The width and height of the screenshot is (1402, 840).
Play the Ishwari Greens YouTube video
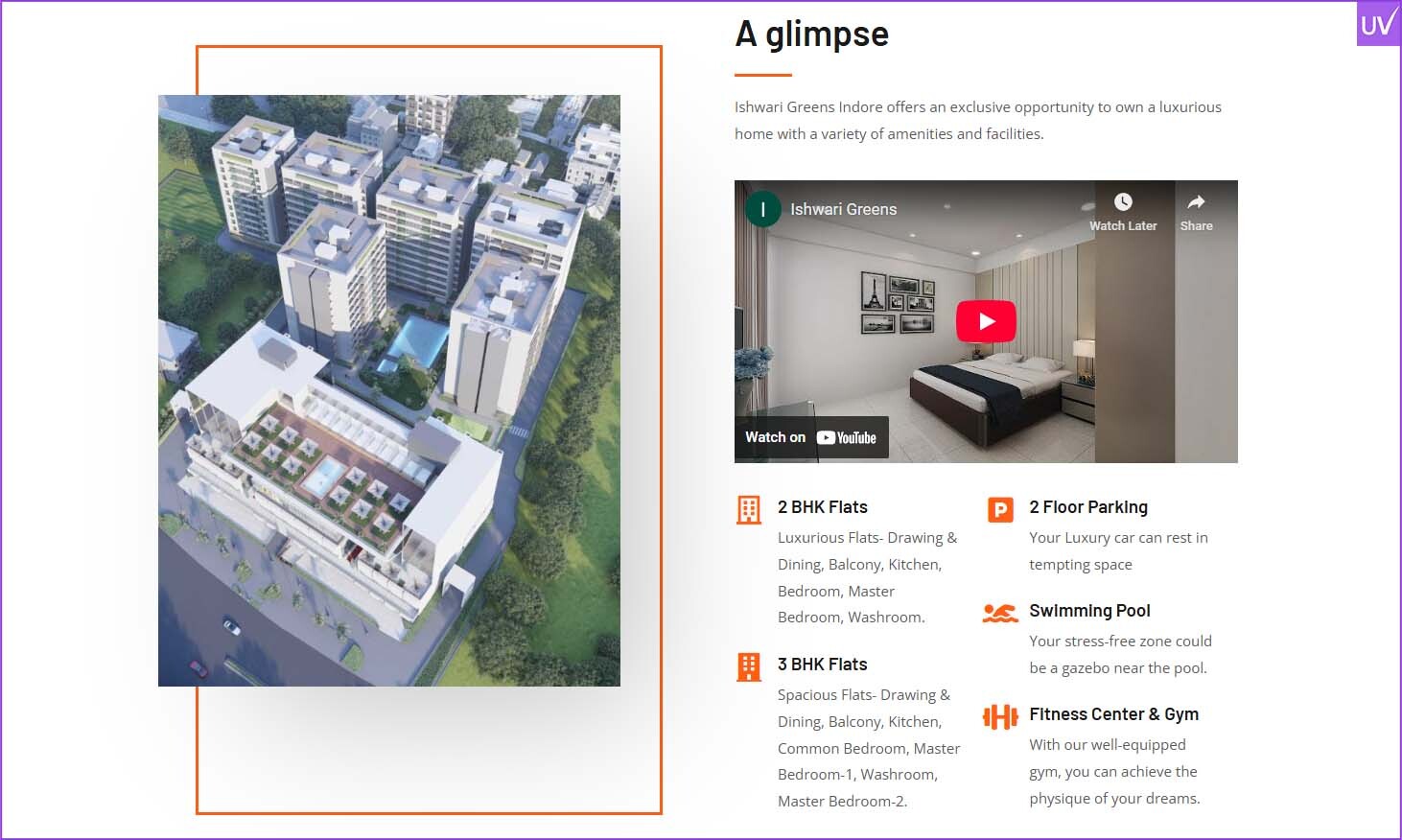pos(986,322)
